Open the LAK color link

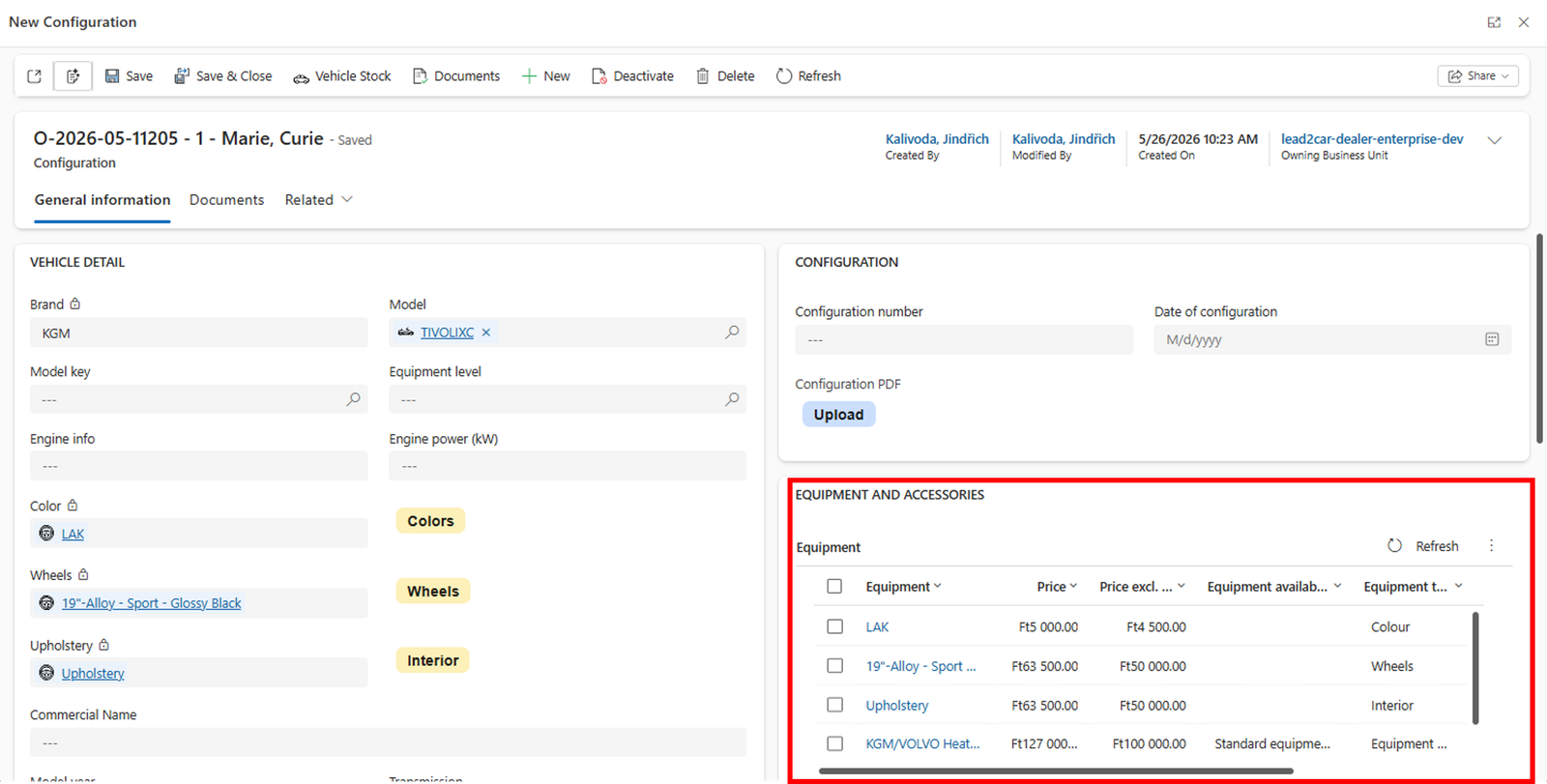pos(73,535)
